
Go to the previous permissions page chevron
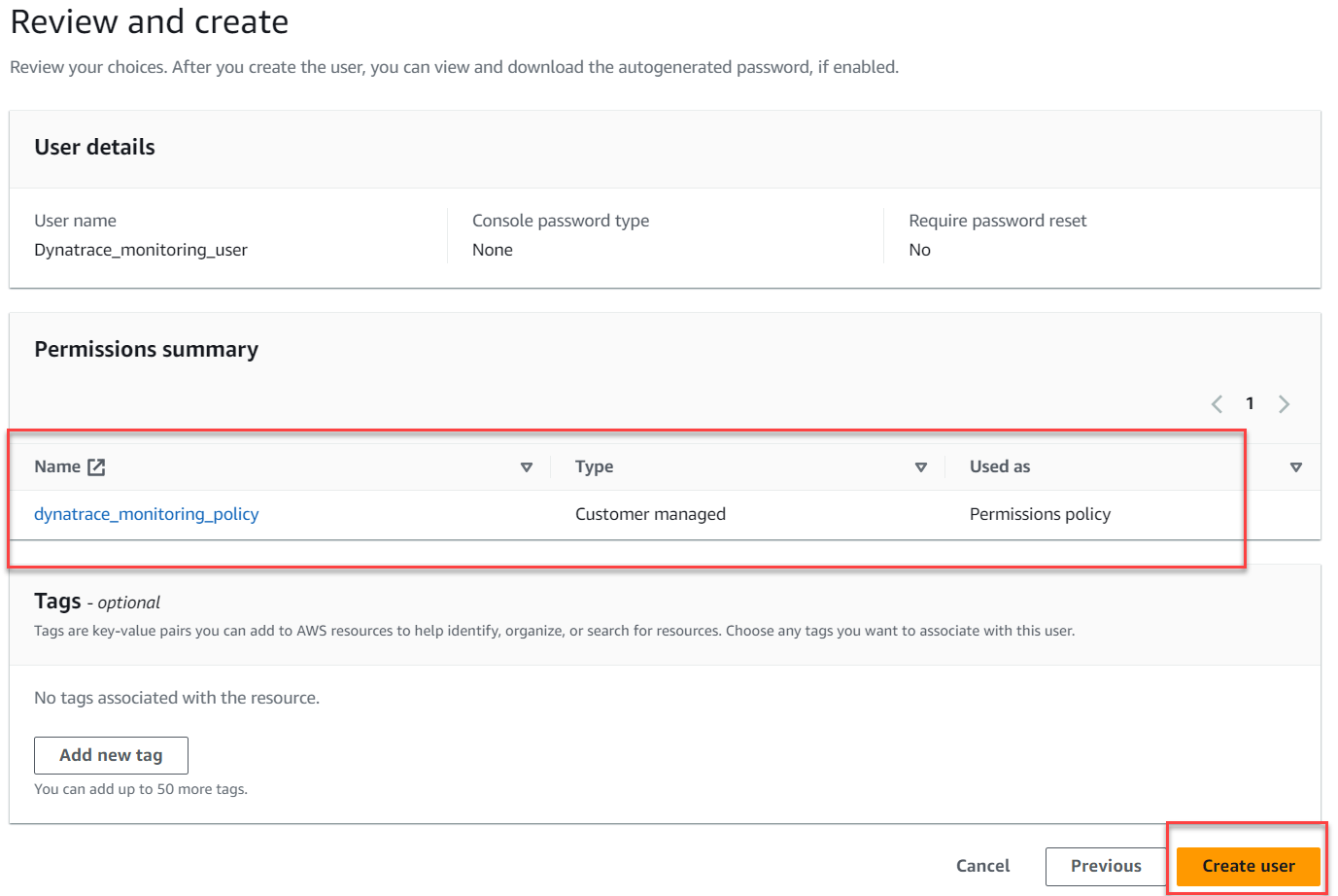coord(1217,404)
